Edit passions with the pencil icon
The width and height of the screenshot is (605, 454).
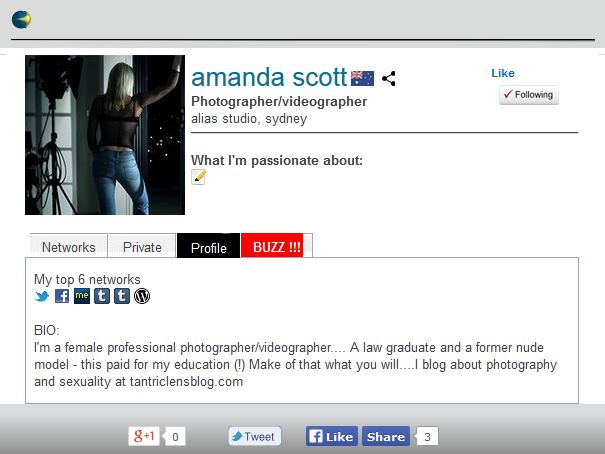198,177
